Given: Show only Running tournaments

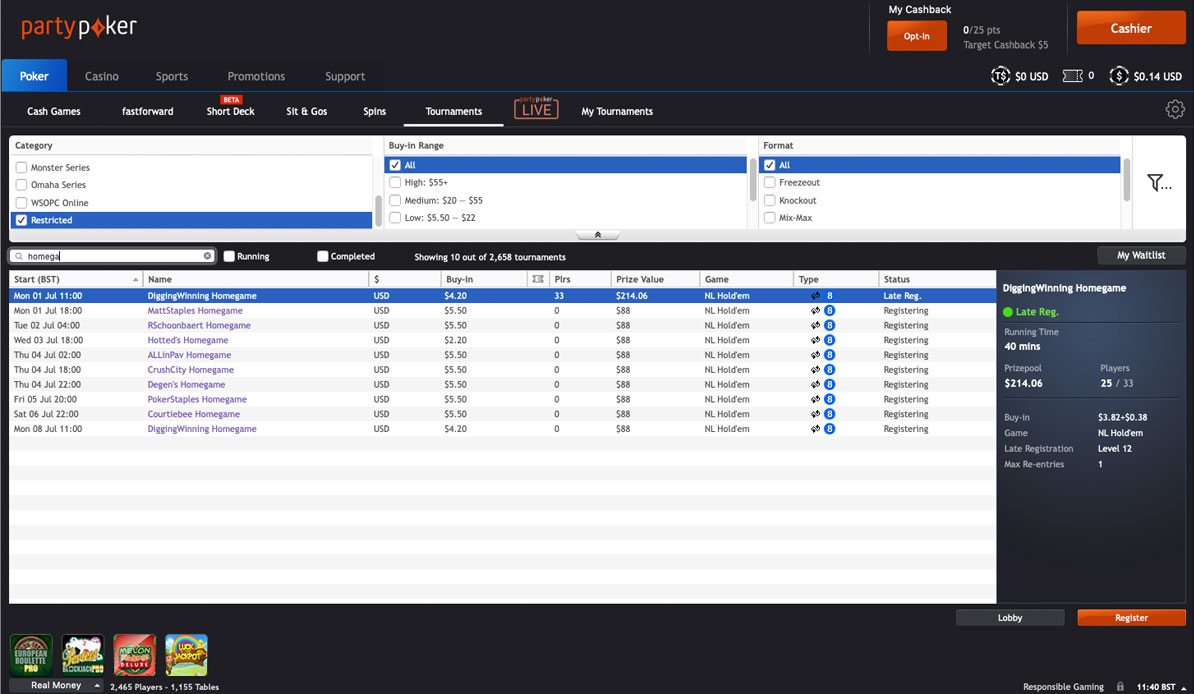Looking at the screenshot, I should [x=228, y=257].
